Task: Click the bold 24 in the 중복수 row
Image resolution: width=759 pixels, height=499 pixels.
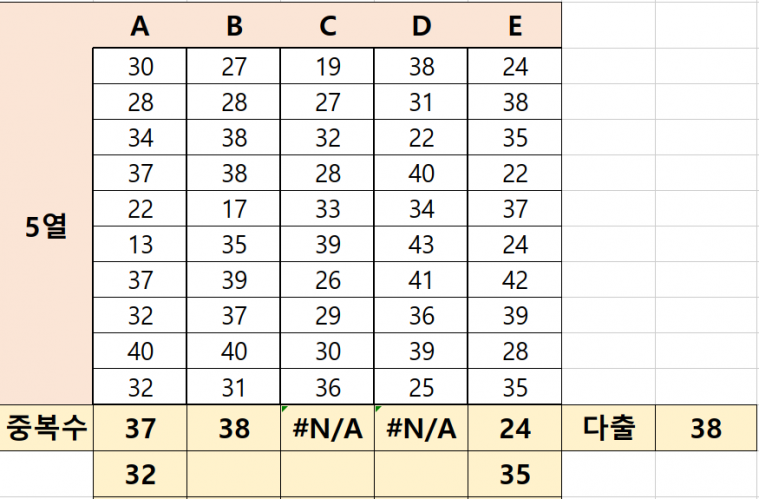Action: click(x=514, y=429)
